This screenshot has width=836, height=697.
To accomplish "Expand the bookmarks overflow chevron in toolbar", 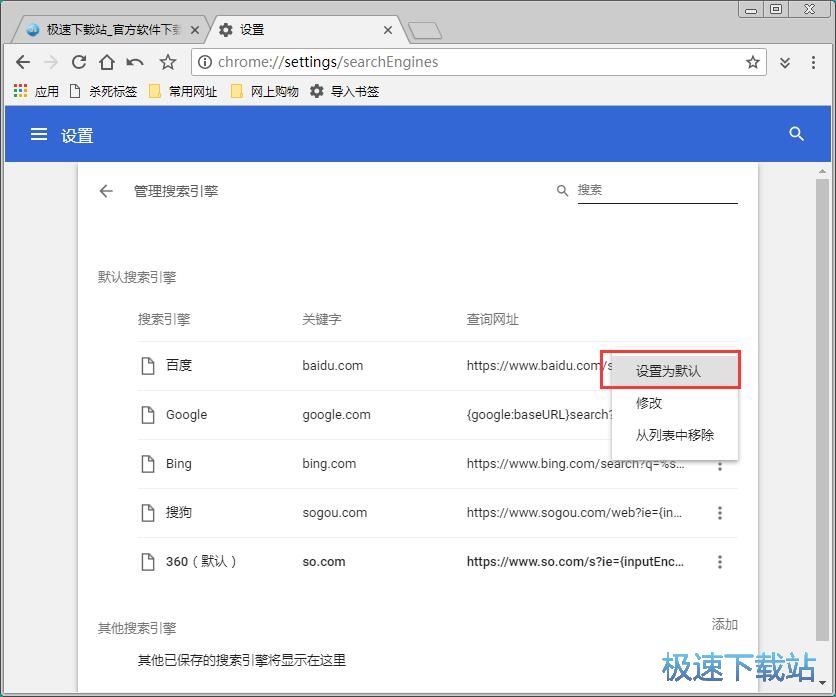I will pyautogui.click(x=785, y=62).
